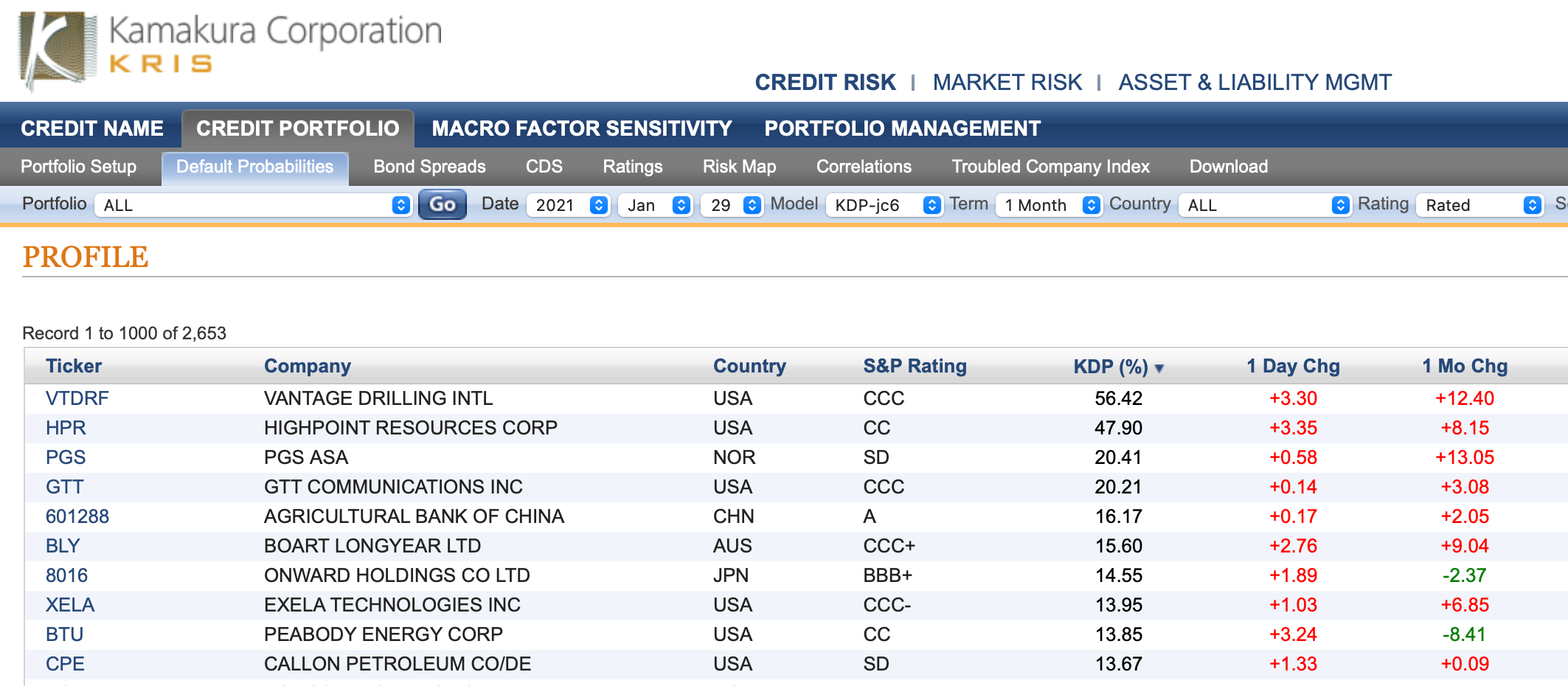Image resolution: width=1568 pixels, height=686 pixels.
Task: Click HIGHPOINT RESOURCES CORP company name
Action: (x=411, y=428)
